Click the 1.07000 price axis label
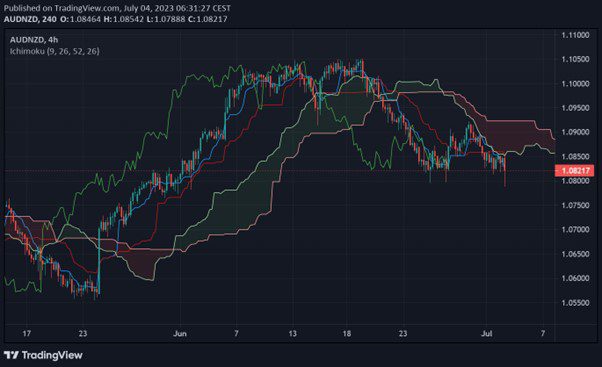The width and height of the screenshot is (602, 367). pos(575,230)
